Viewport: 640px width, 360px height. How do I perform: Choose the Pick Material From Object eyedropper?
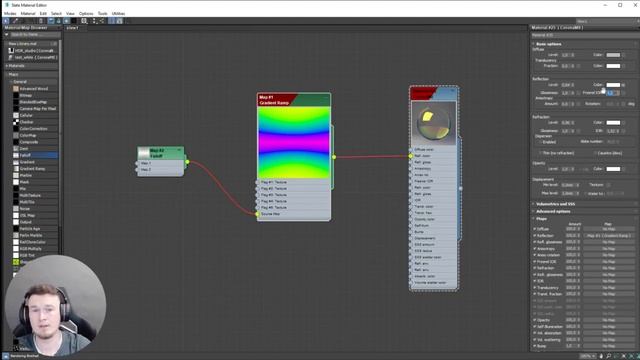tap(15, 20)
